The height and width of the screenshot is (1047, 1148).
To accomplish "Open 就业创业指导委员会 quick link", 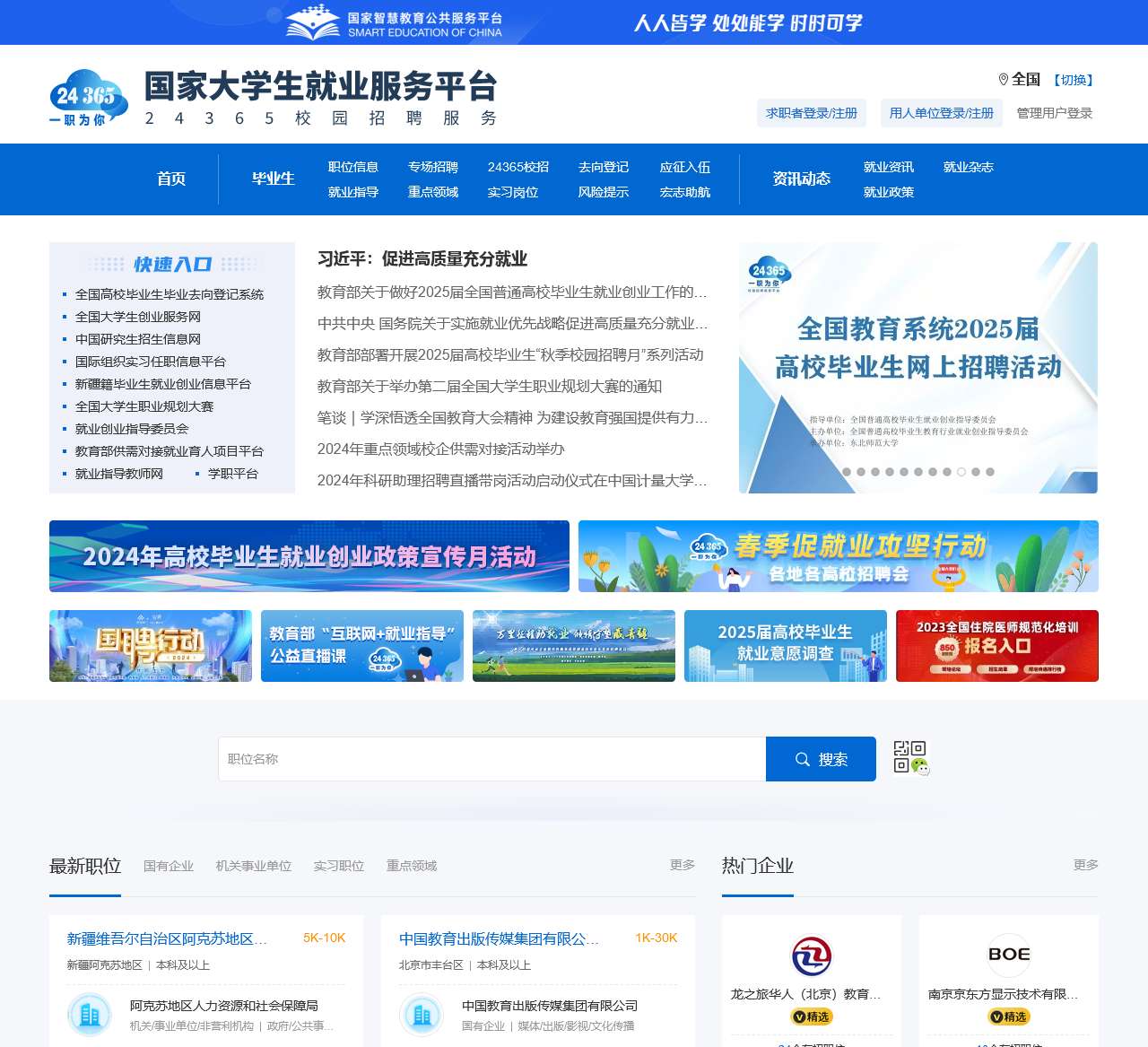I will pyautogui.click(x=132, y=429).
